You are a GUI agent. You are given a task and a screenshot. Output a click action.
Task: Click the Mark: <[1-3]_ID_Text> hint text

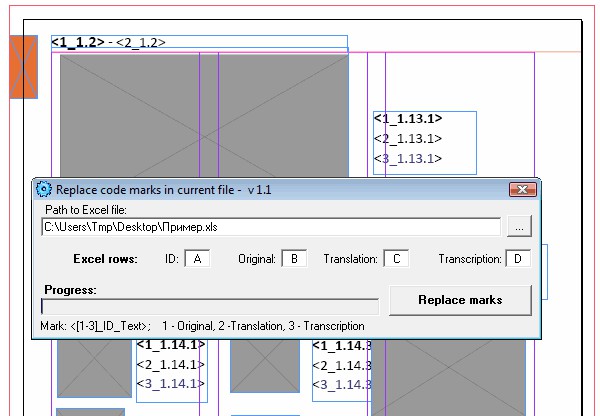click(202, 326)
